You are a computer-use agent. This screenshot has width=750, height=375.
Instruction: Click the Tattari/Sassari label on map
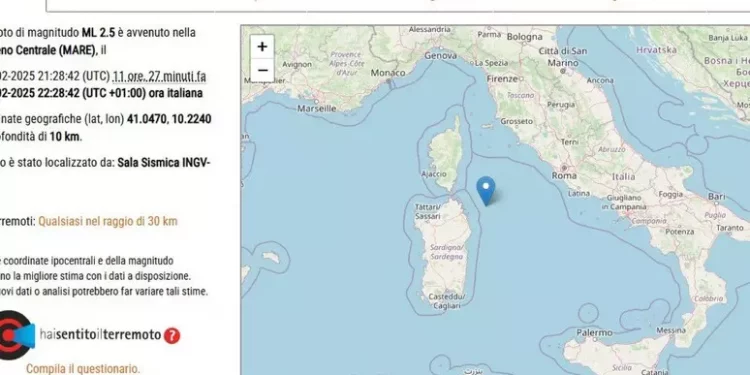[x=427, y=211]
